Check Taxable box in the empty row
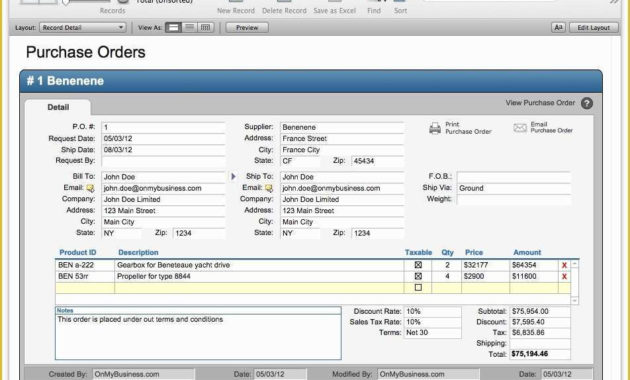The image size is (630, 380). [418, 287]
